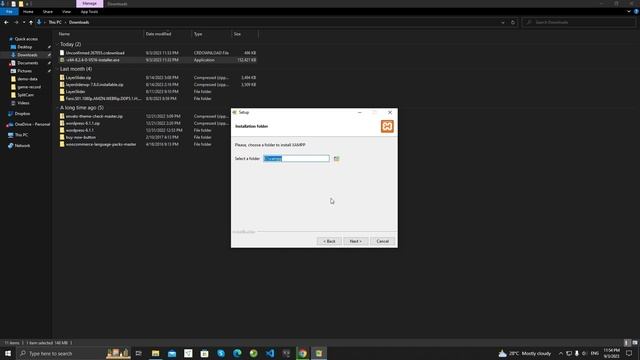Select the LayerSlider folder
Image resolution: width=640 pixels, height=360 pixels.
point(76,92)
